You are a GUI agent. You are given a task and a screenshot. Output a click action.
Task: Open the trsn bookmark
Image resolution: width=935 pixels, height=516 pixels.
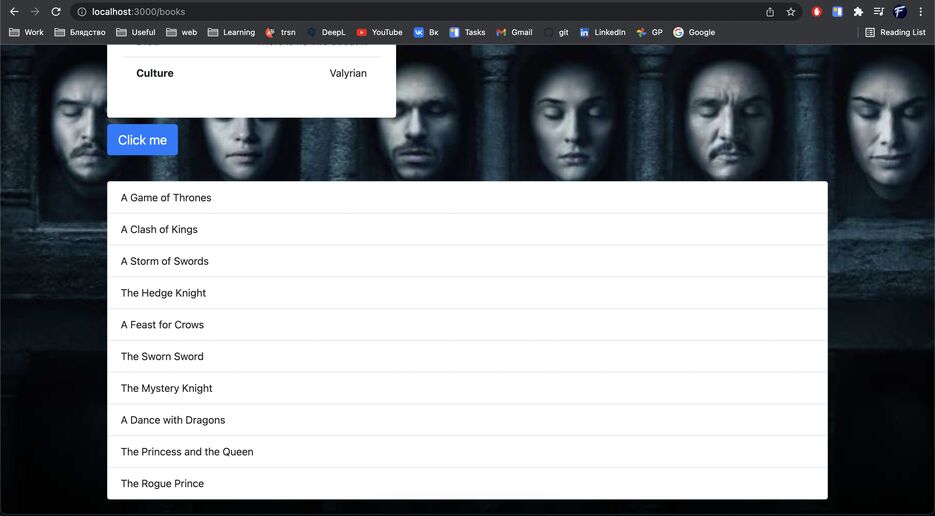coord(280,32)
